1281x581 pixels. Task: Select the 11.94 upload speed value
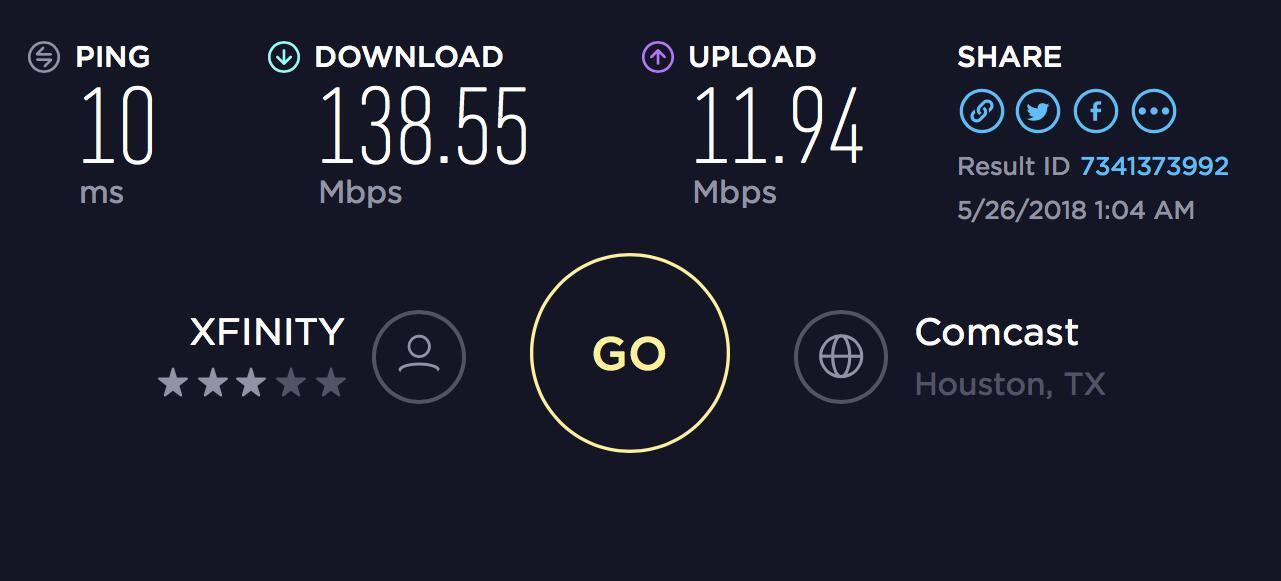pyautogui.click(x=777, y=125)
